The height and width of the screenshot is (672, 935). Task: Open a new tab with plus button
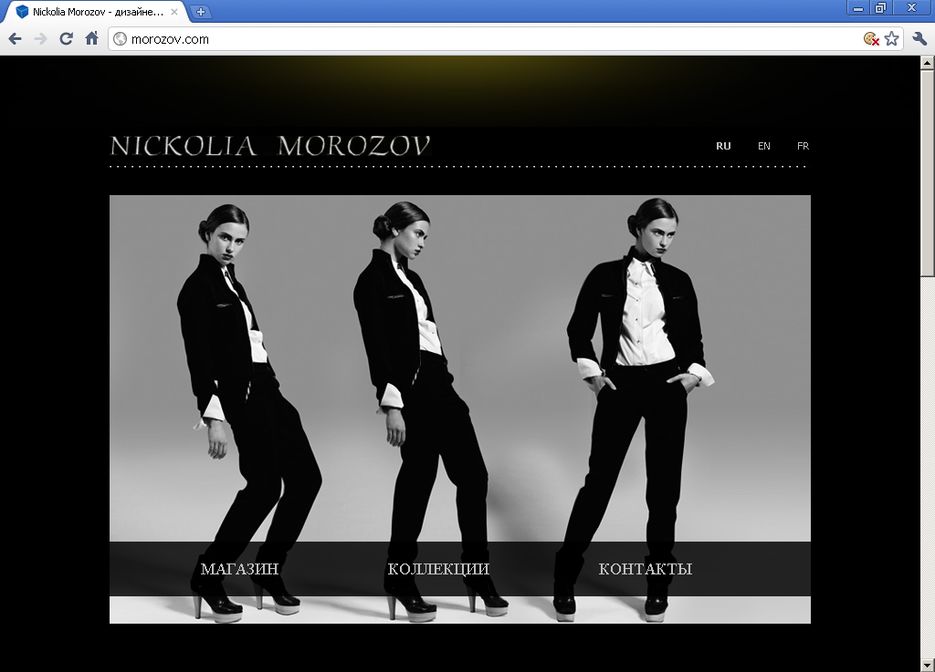point(200,12)
